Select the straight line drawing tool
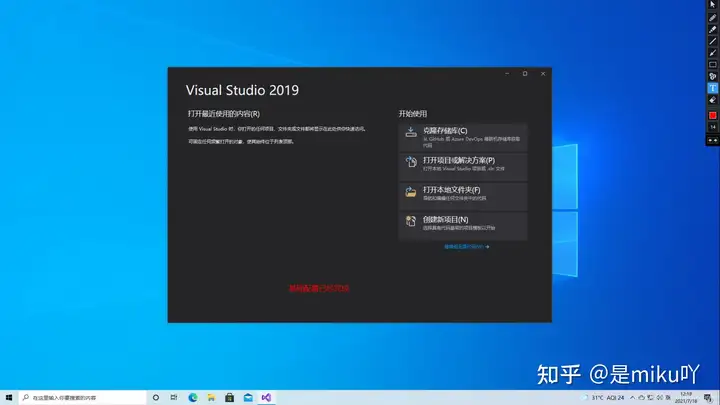 point(712,41)
